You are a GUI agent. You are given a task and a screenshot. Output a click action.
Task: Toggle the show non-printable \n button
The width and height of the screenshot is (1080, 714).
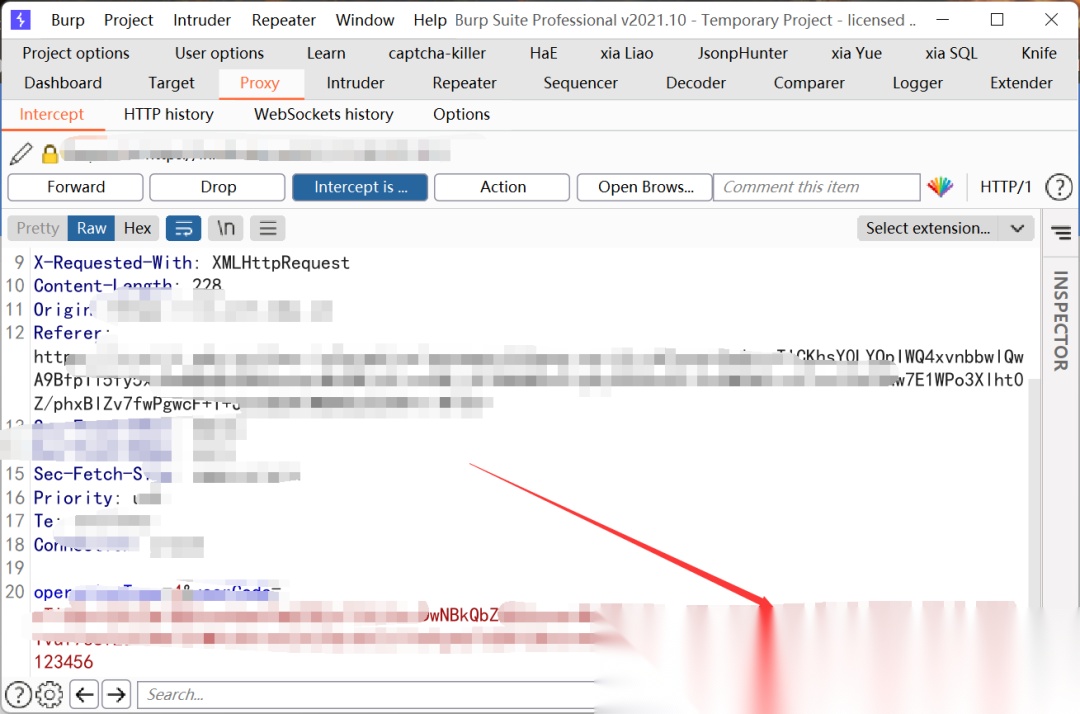[x=226, y=228]
